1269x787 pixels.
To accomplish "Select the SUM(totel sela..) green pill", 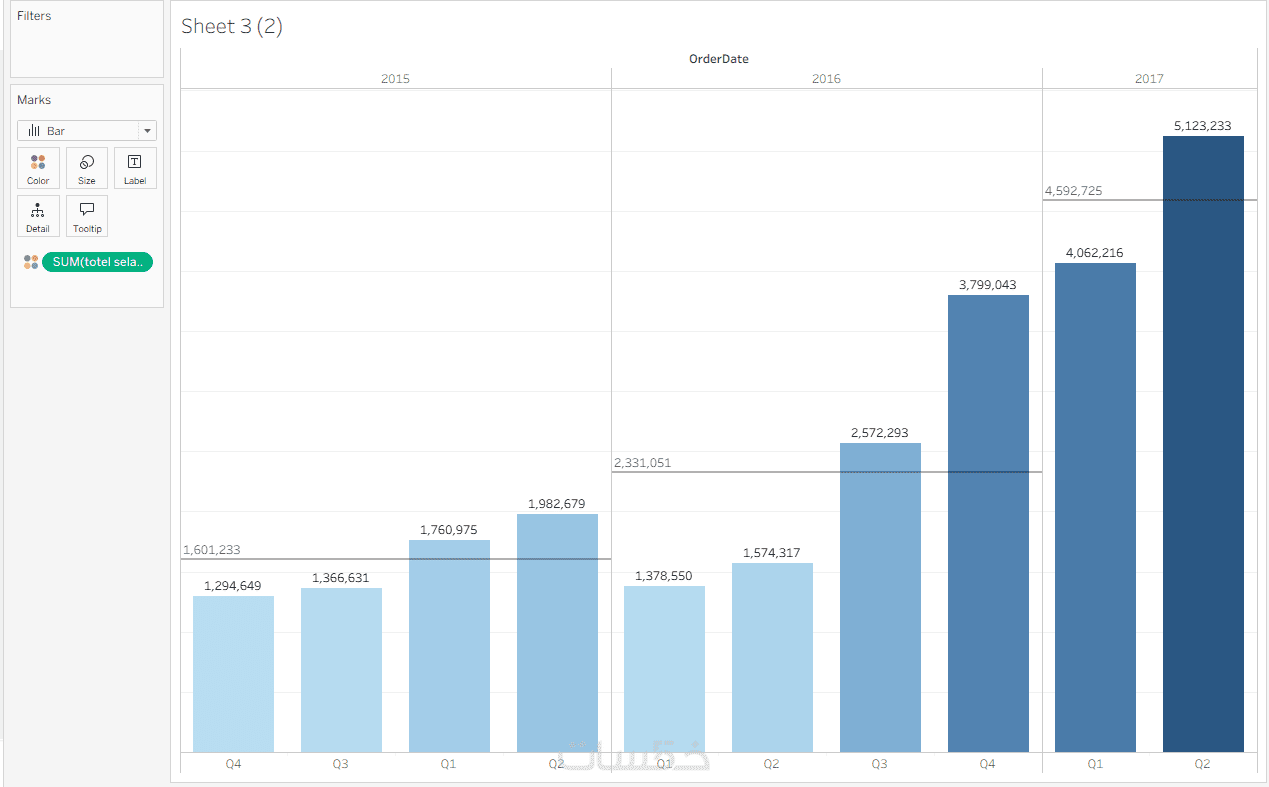I will pos(97,262).
